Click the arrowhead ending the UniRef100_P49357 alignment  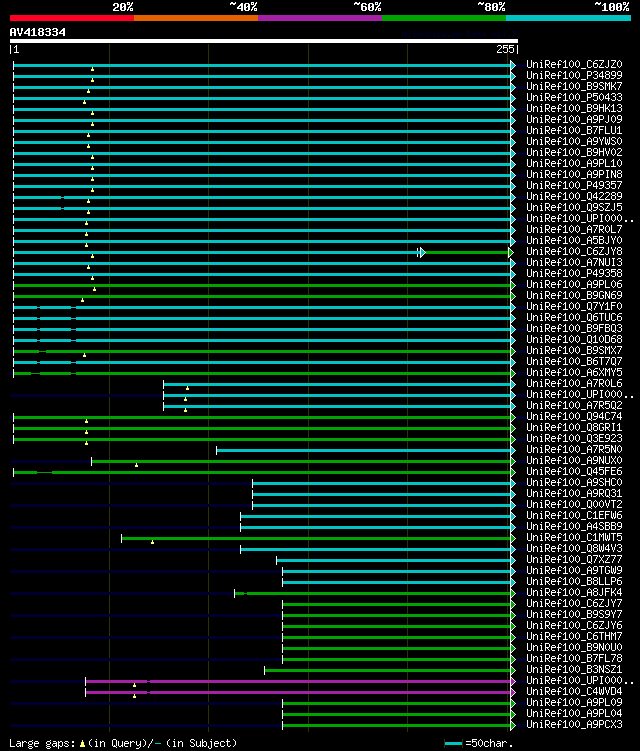[513, 186]
